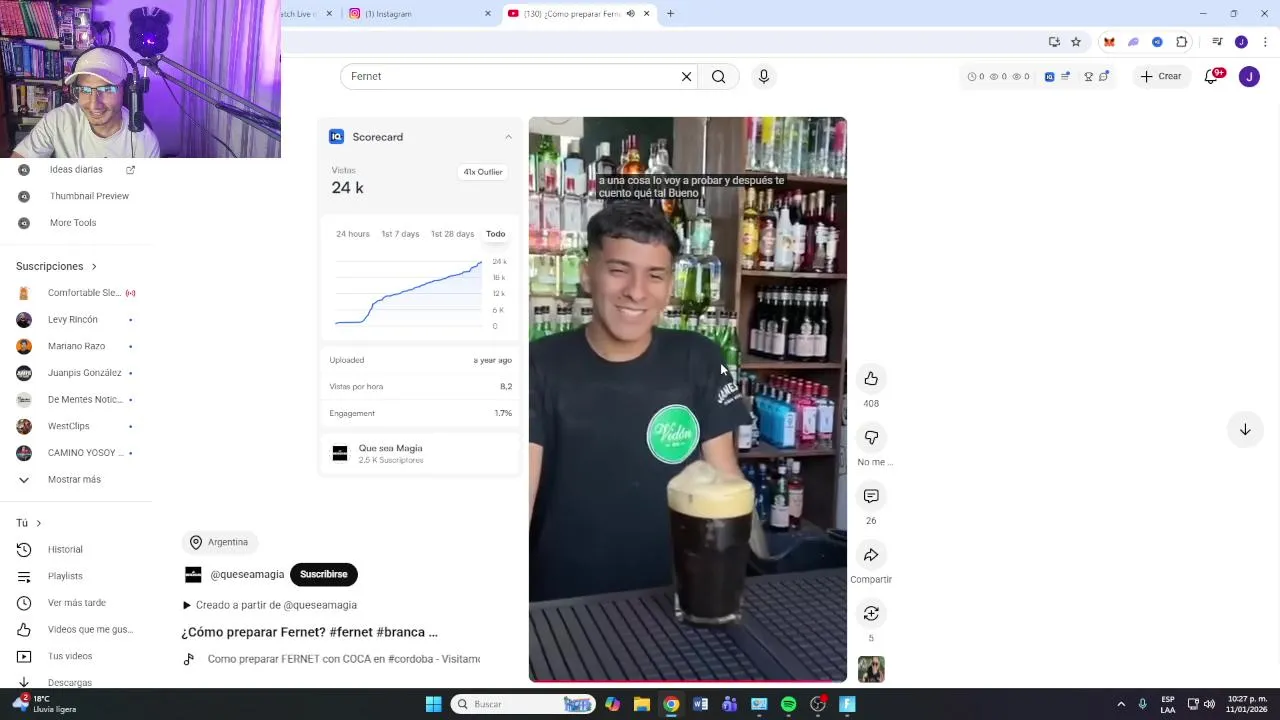Click the short's red progress bar

click(x=688, y=681)
